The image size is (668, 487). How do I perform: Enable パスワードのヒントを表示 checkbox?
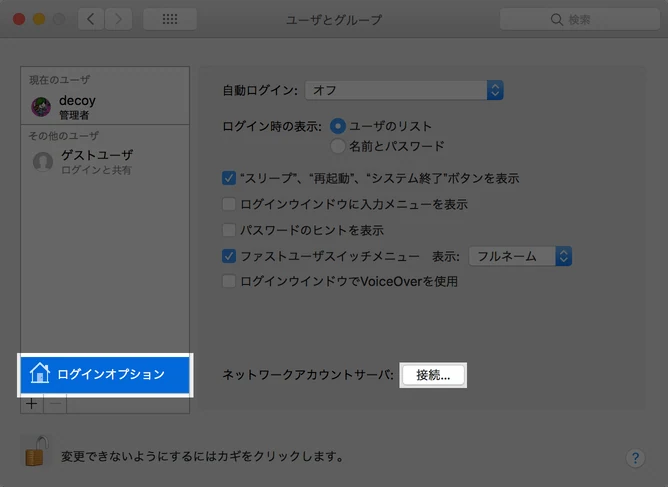tap(229, 230)
